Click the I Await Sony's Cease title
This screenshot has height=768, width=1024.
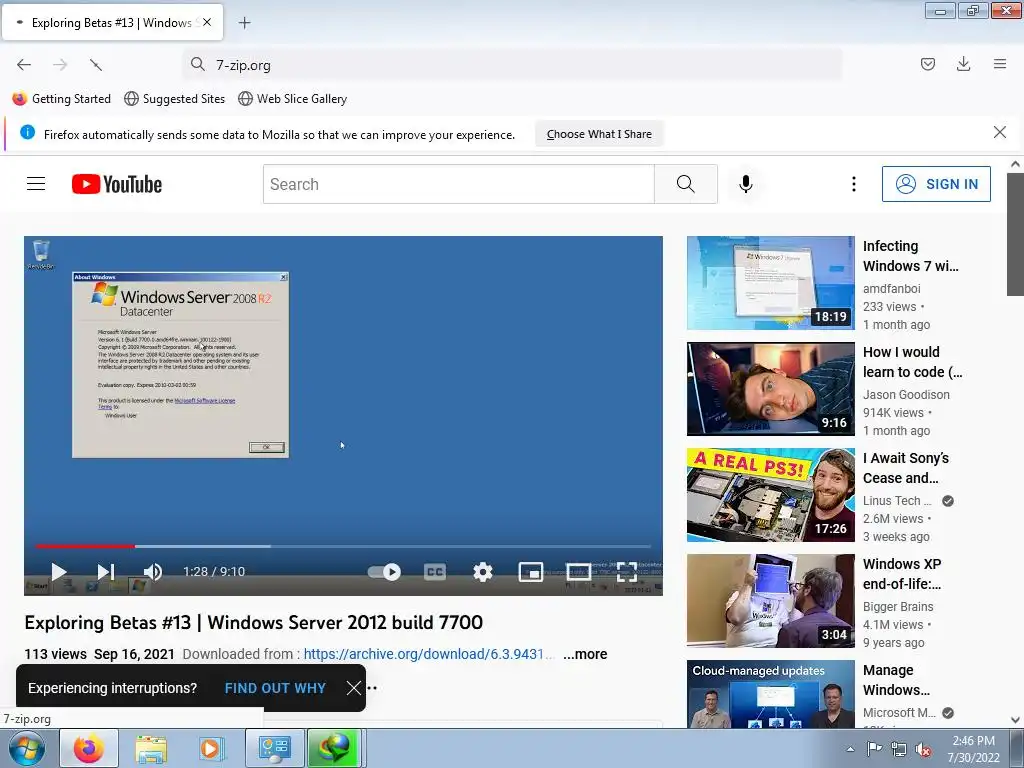(906, 468)
